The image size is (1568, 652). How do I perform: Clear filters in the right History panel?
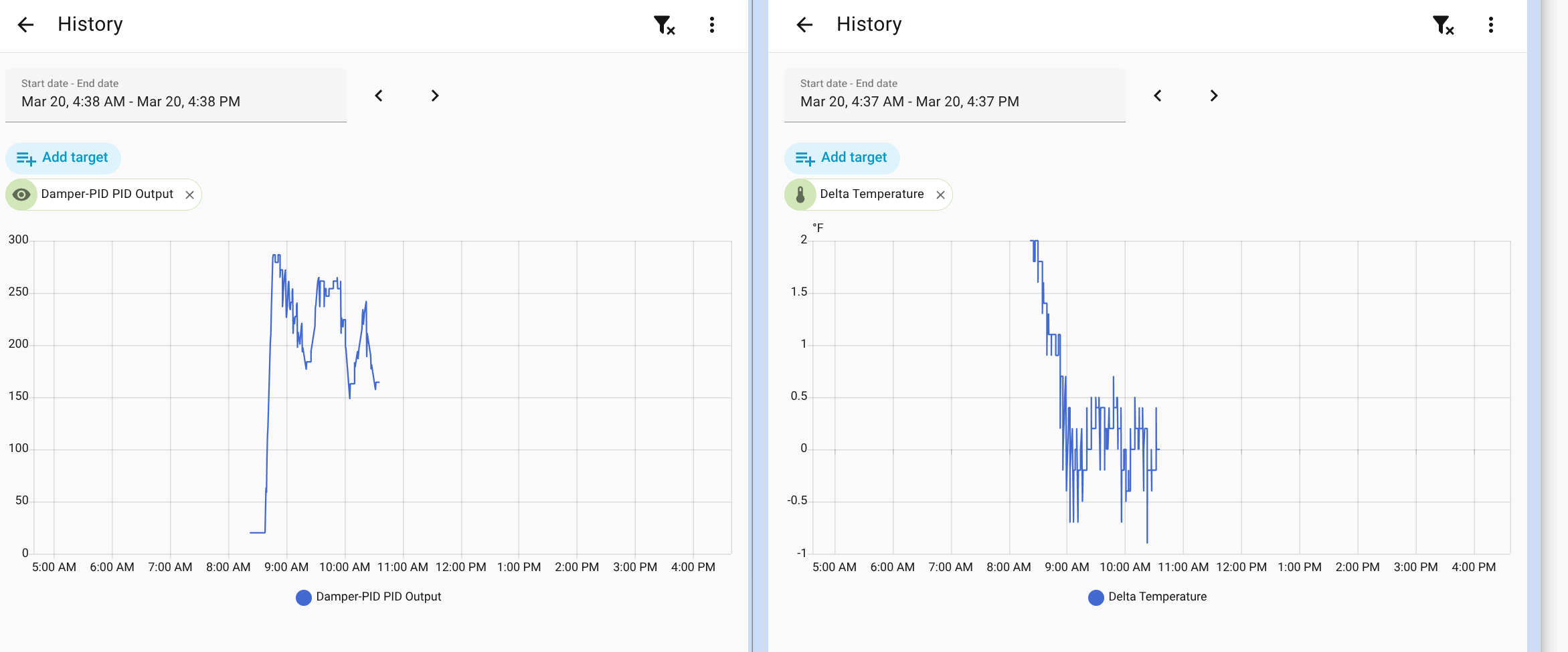pos(1443,25)
